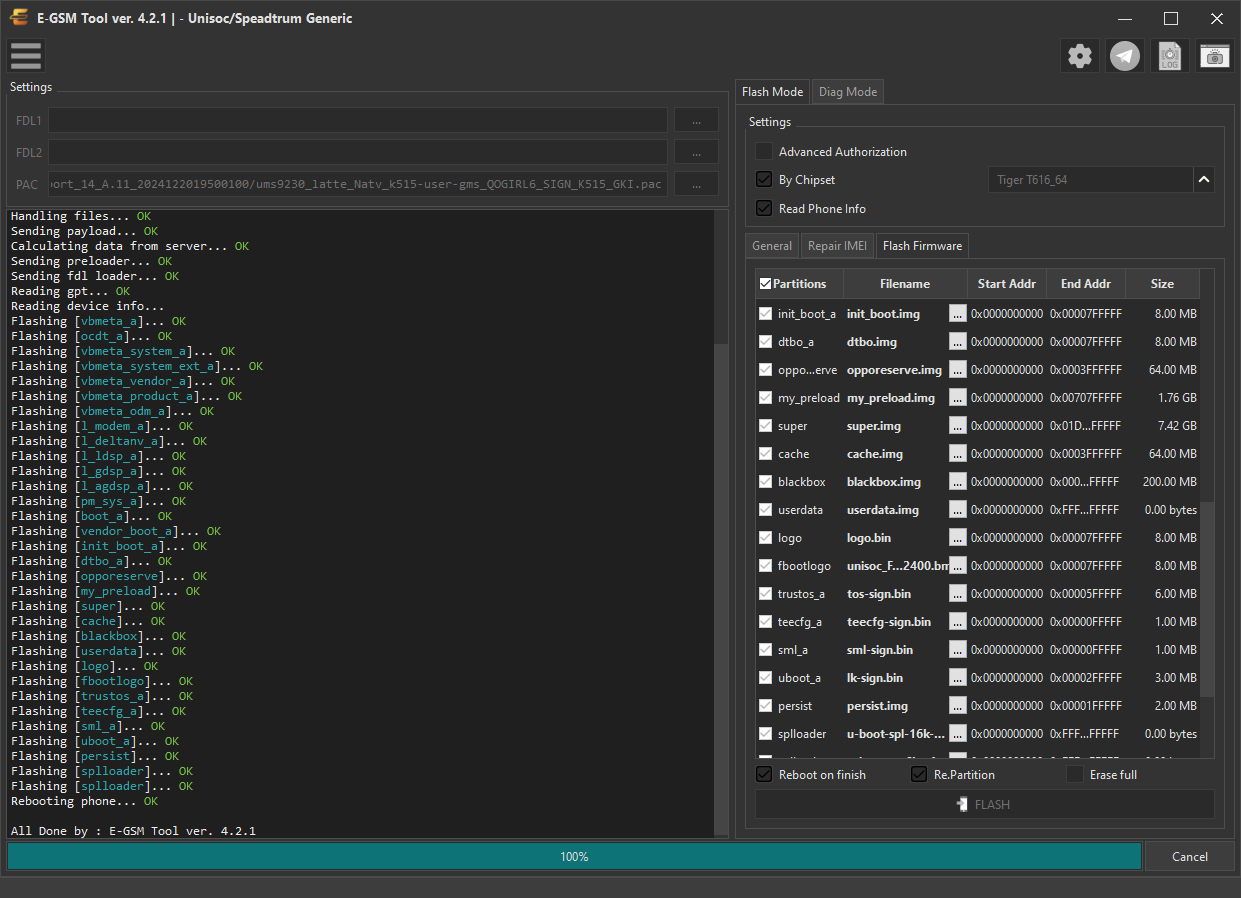Viewport: 1241px width, 898px height.
Task: Select opporeserve.img filename cell
Action: point(894,370)
